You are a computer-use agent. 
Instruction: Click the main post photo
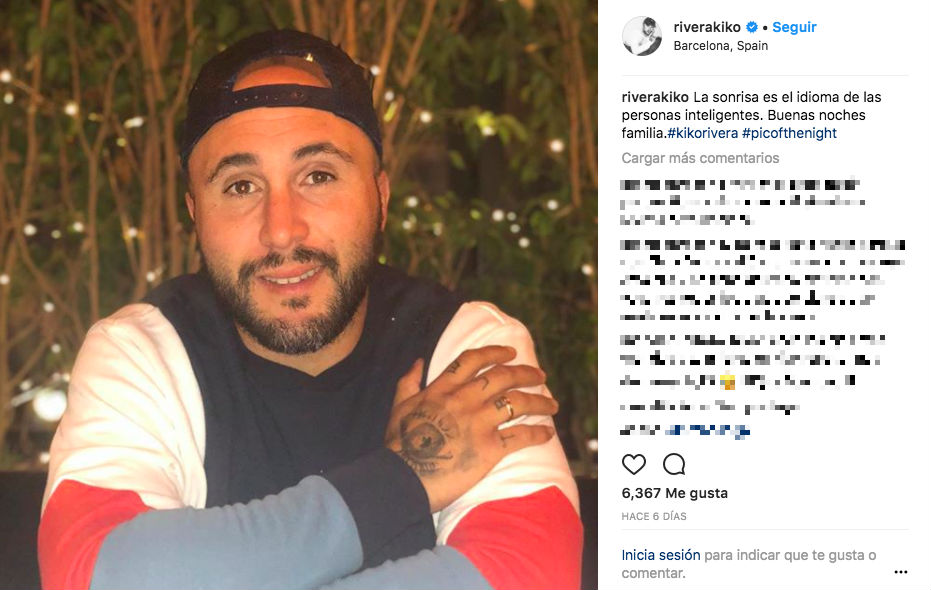tap(299, 295)
